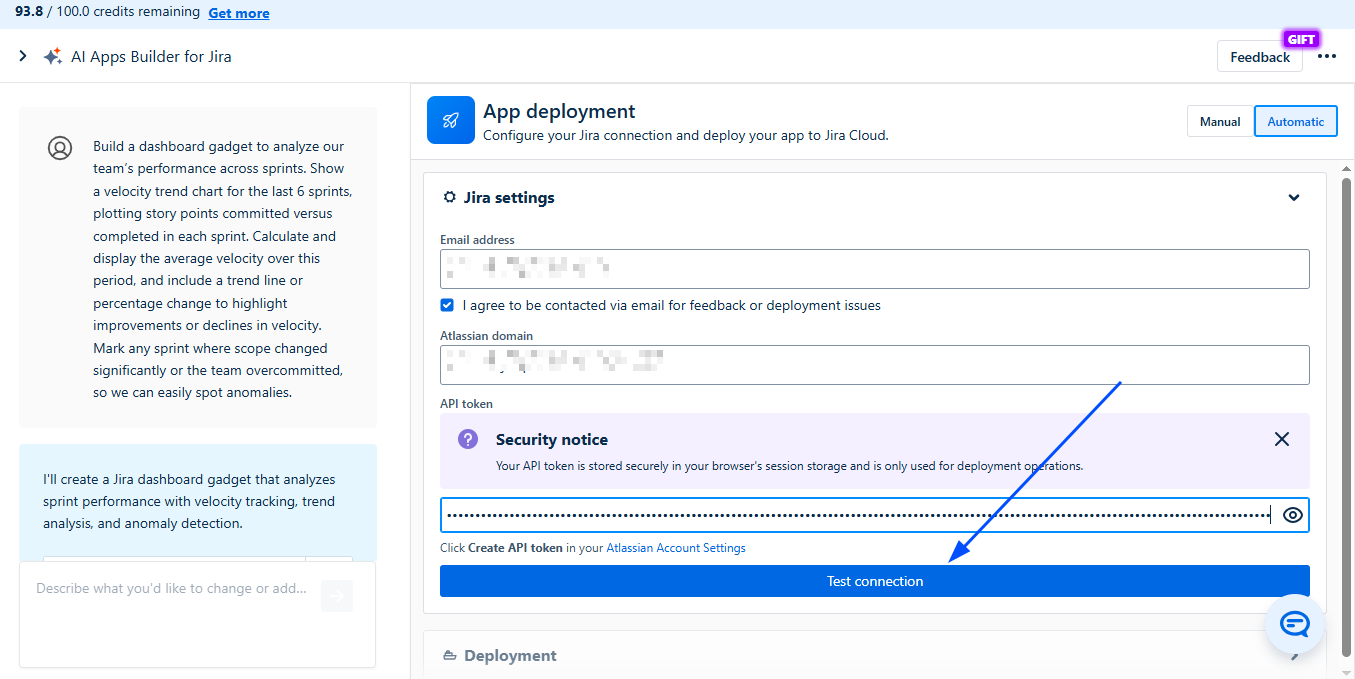Click the Get more credits link

[x=238, y=13]
